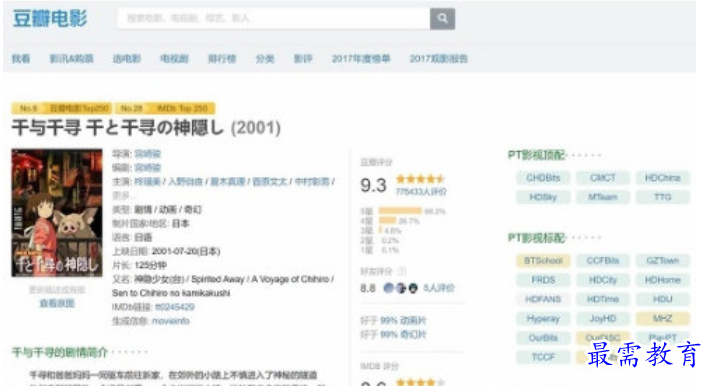The image size is (709, 386).
Task: Open the 2017观影报告 nav item
Action: [439, 59]
